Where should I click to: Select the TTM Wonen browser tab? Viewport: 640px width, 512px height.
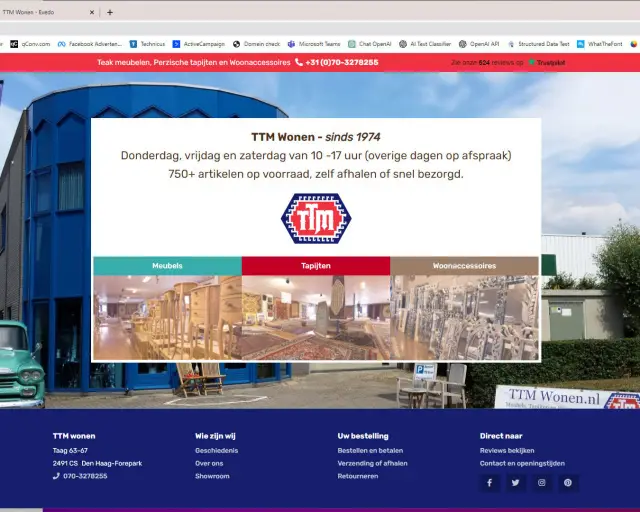point(45,12)
